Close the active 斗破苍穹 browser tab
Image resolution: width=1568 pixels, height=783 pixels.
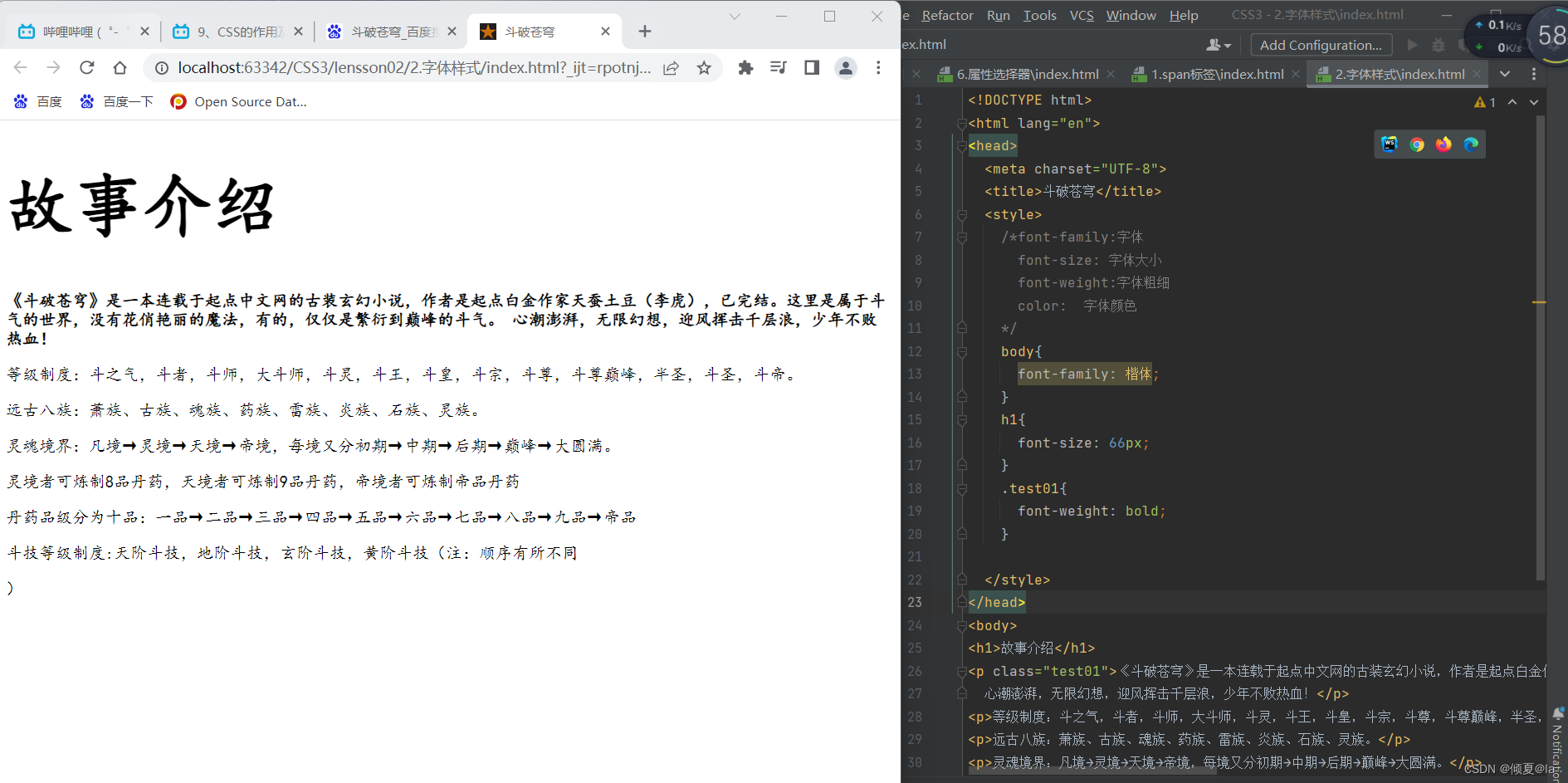pyautogui.click(x=605, y=32)
